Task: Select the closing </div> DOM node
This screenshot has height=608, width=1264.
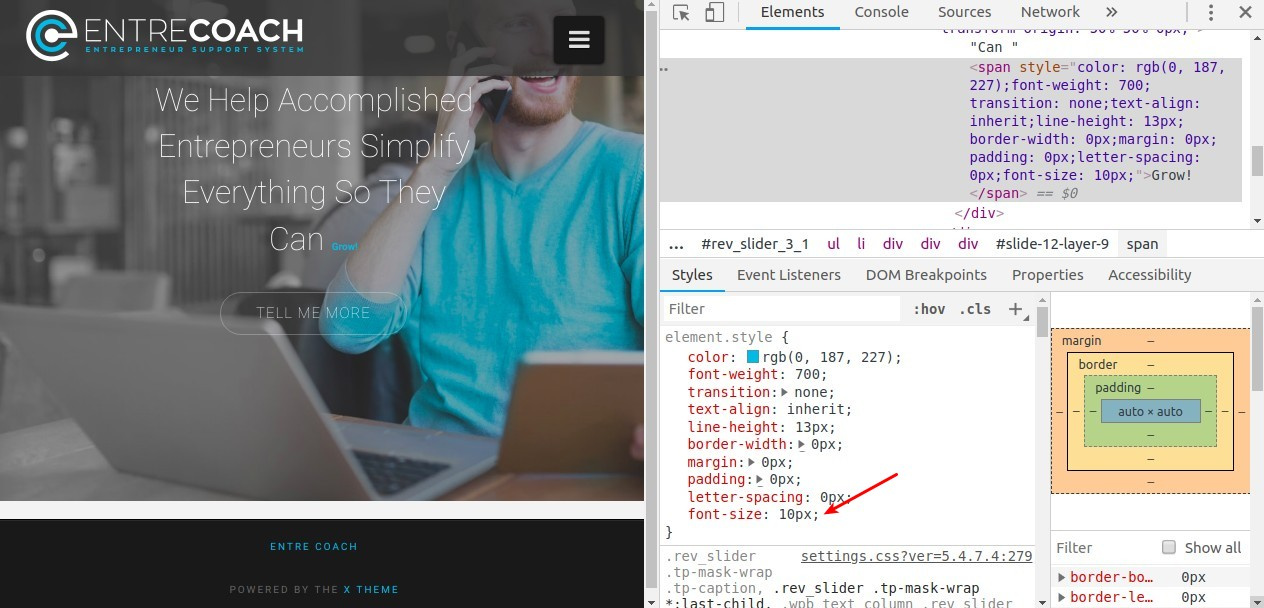Action: click(979, 213)
